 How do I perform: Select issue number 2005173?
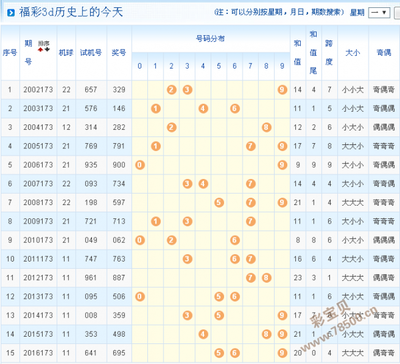38,146
